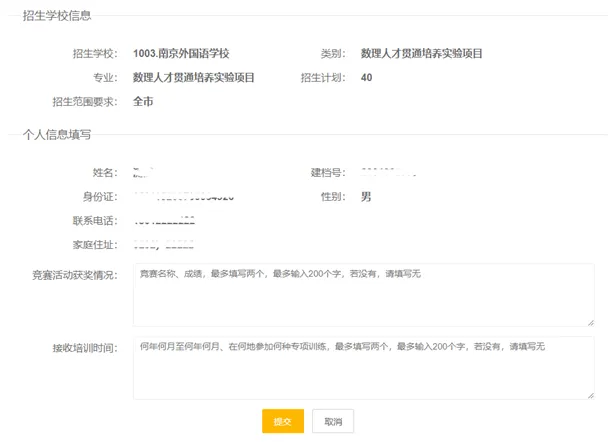This screenshot has width=608, height=442.
Task: Grab resize handle of 接收培训时间 textarea
Action: [591, 395]
